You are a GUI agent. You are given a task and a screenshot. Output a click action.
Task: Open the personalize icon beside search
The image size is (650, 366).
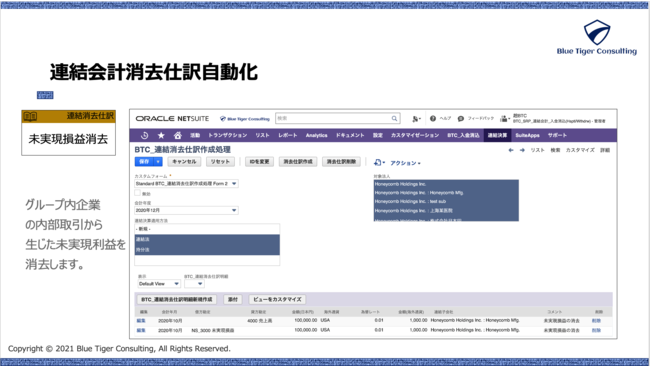416,119
